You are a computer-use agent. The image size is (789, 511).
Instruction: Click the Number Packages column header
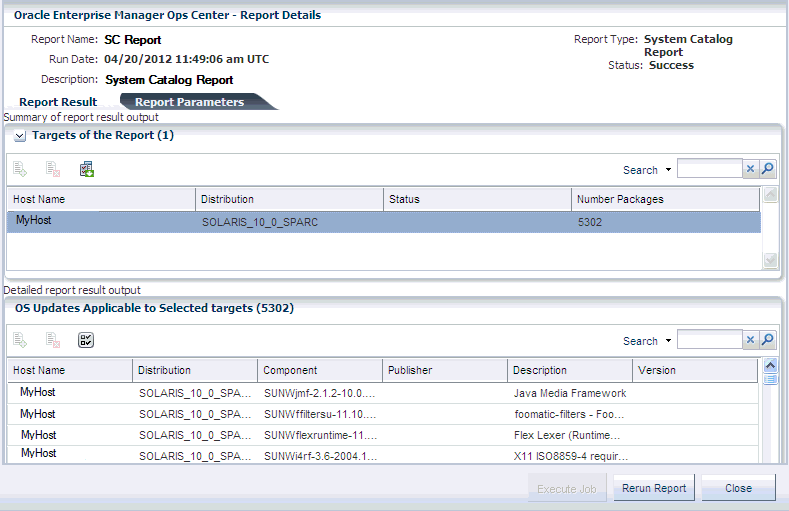[x=666, y=199]
